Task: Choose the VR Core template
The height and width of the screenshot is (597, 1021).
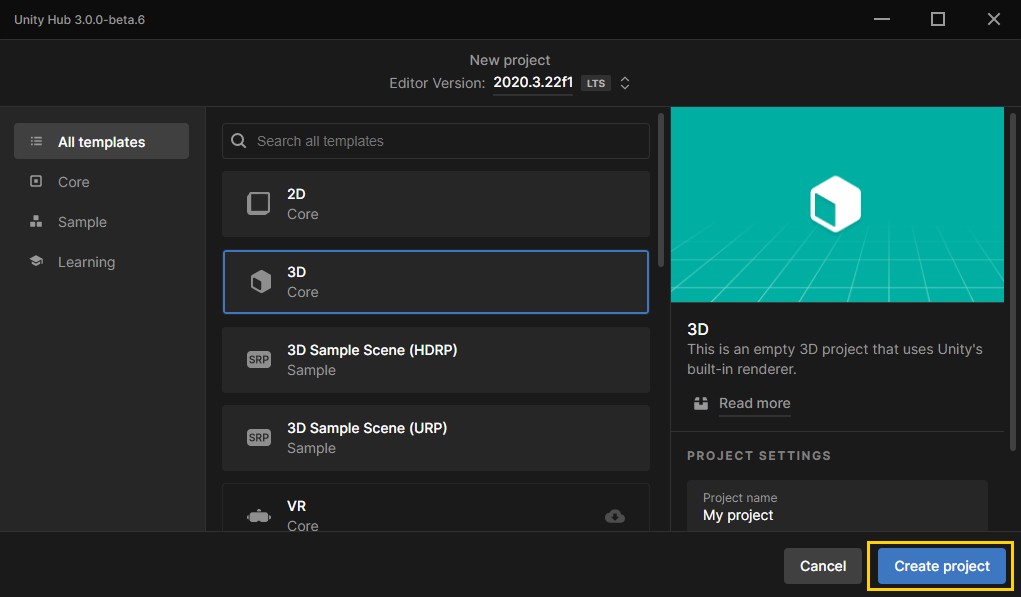Action: coord(436,507)
